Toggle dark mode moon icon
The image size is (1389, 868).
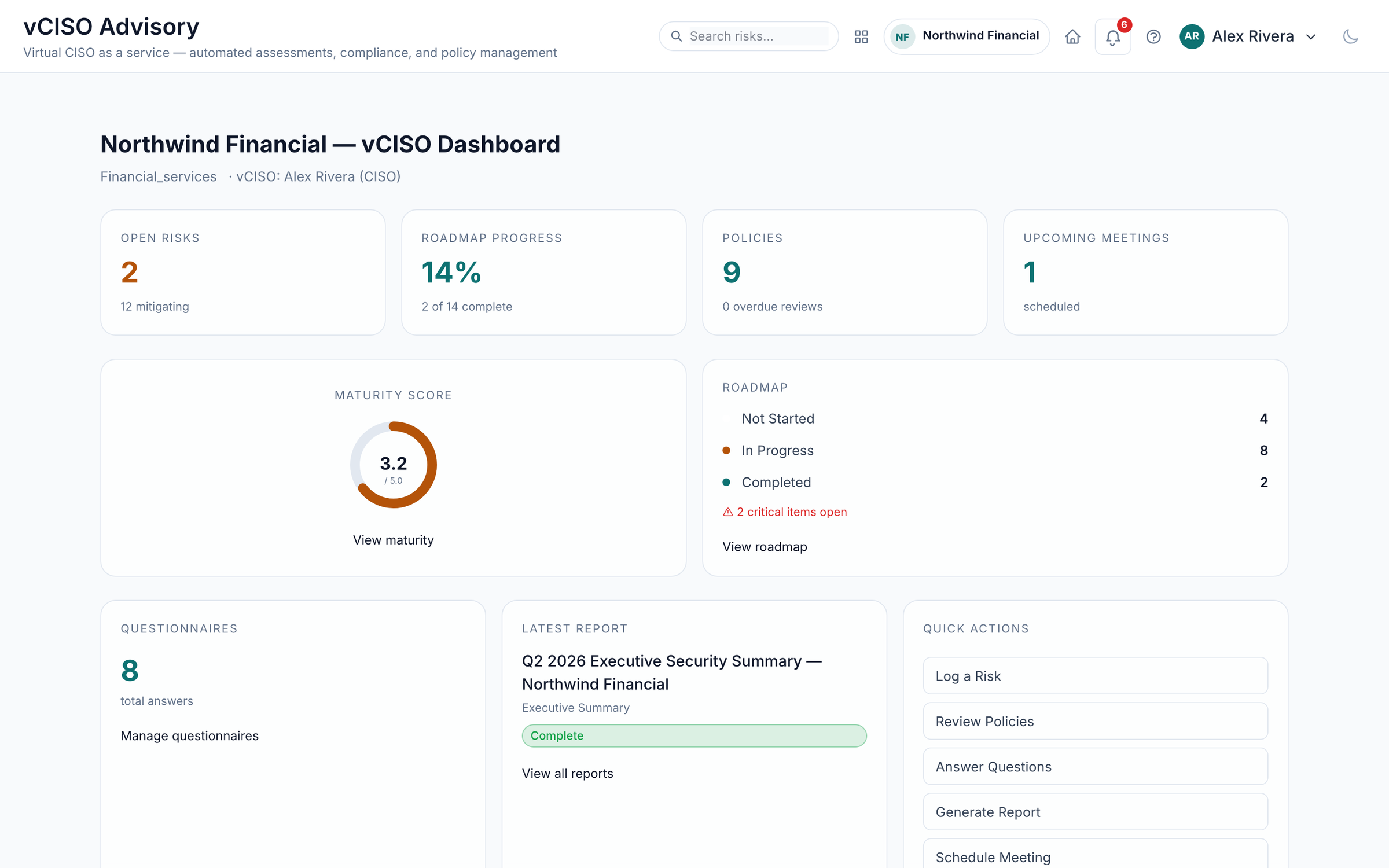click(1350, 36)
